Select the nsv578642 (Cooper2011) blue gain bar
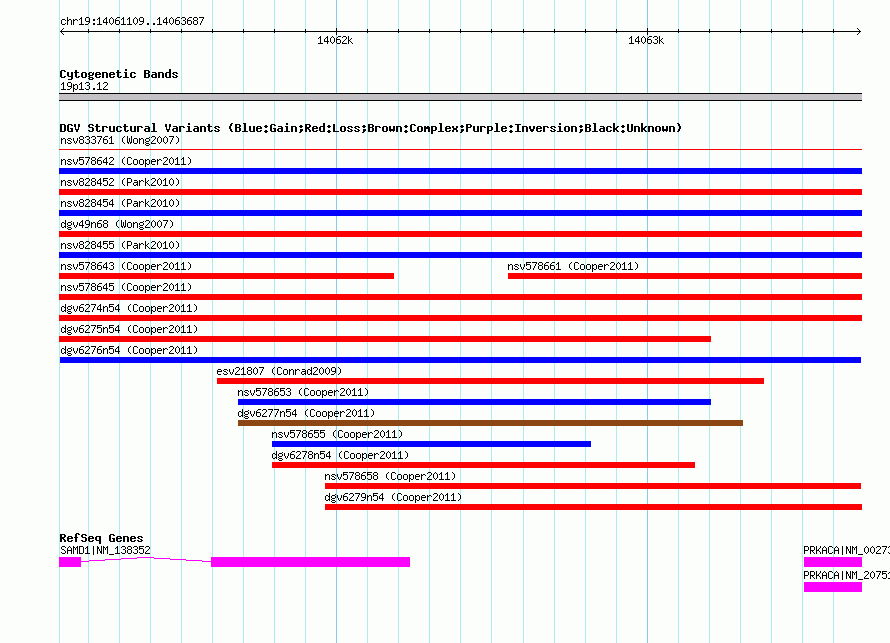The image size is (890, 643). (460, 171)
